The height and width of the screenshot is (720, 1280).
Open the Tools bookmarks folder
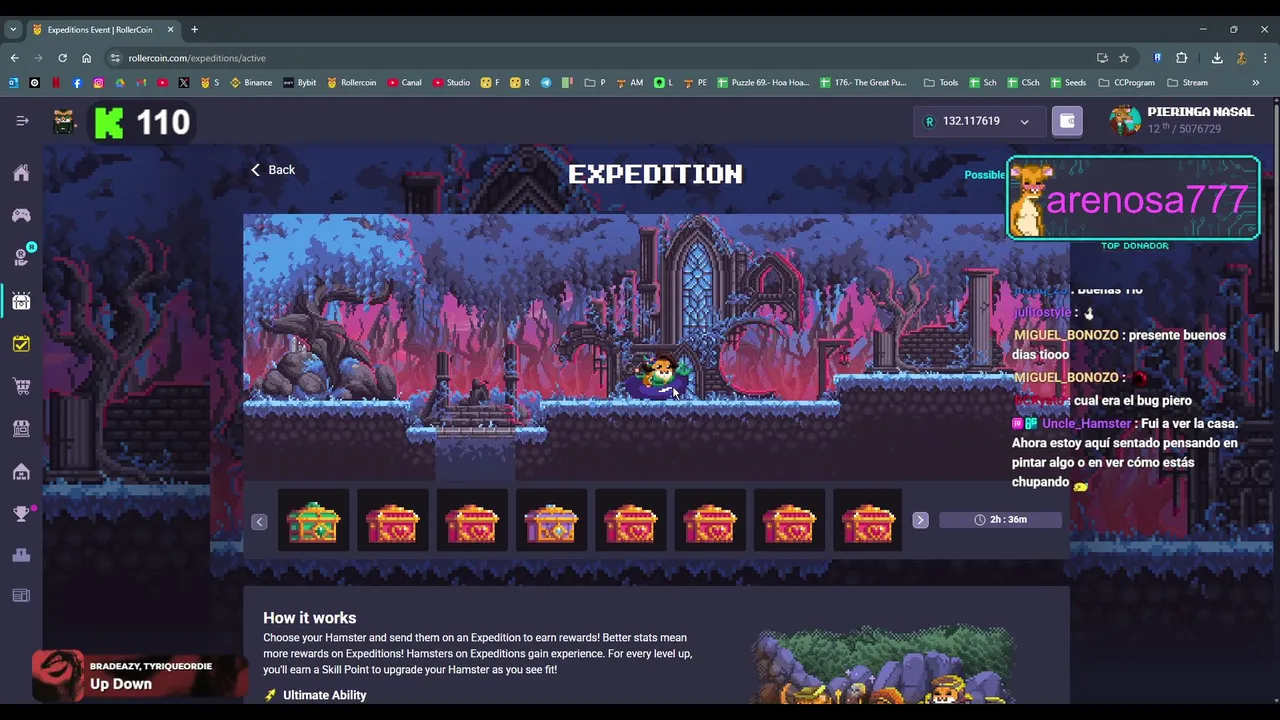pyautogui.click(x=941, y=83)
